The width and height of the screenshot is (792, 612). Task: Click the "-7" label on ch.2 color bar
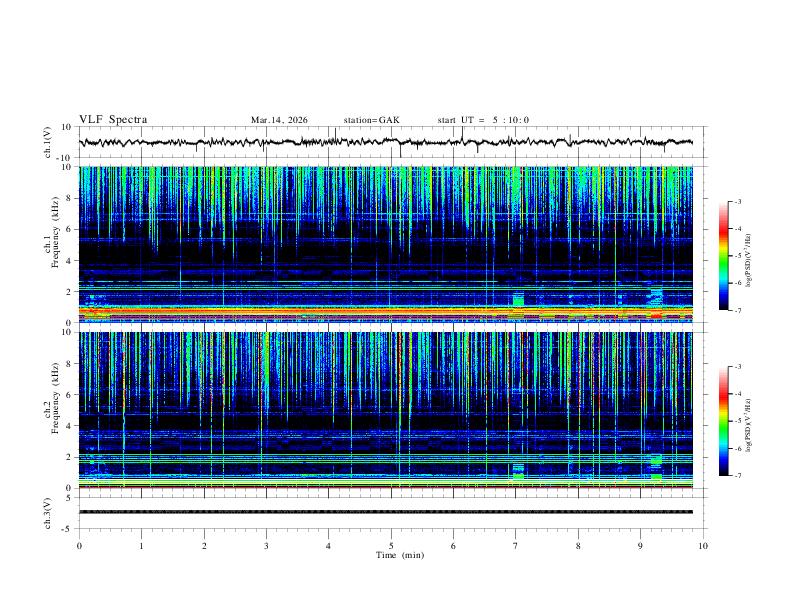tap(737, 475)
